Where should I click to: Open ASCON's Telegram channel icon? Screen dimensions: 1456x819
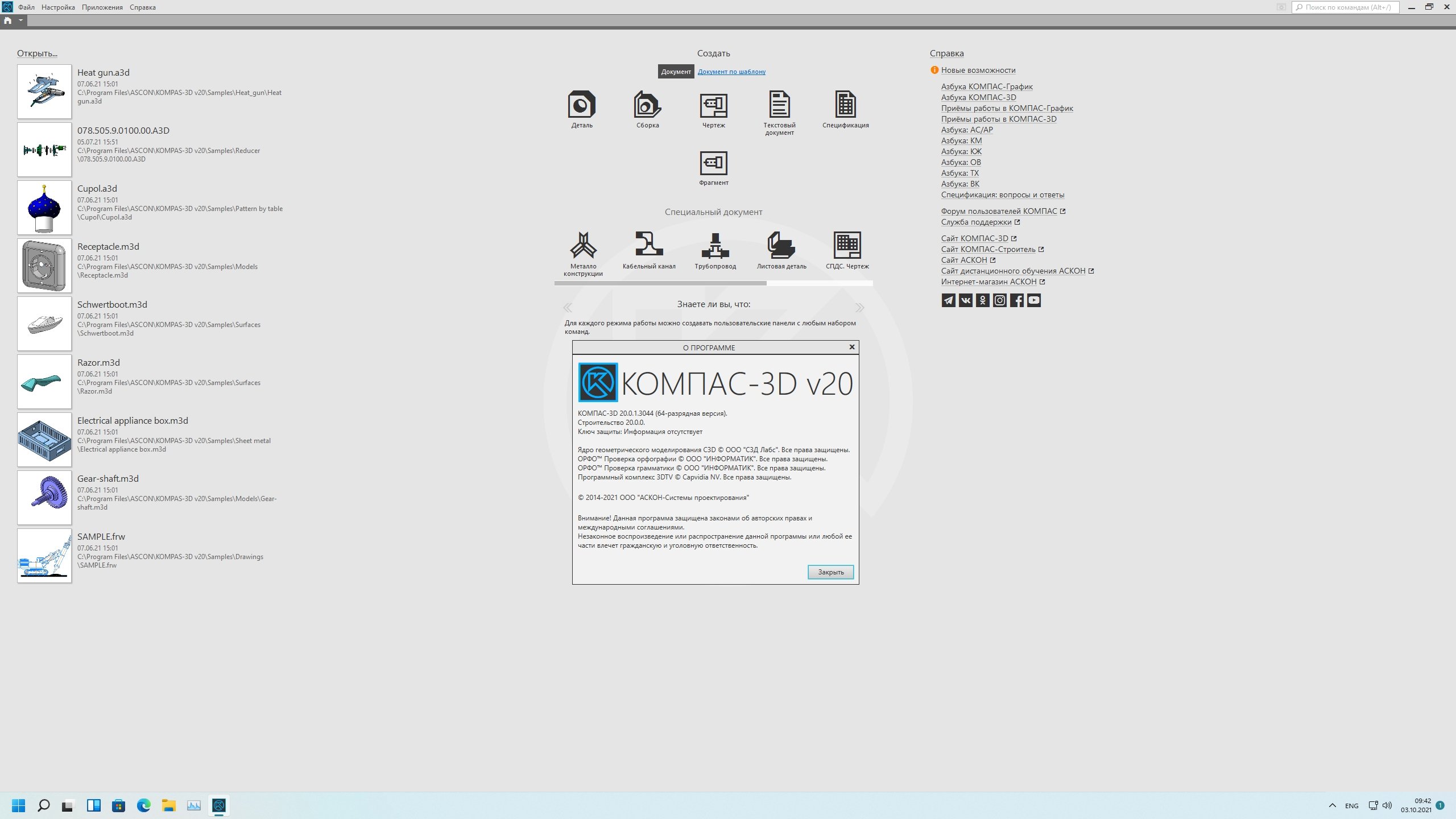(x=948, y=300)
